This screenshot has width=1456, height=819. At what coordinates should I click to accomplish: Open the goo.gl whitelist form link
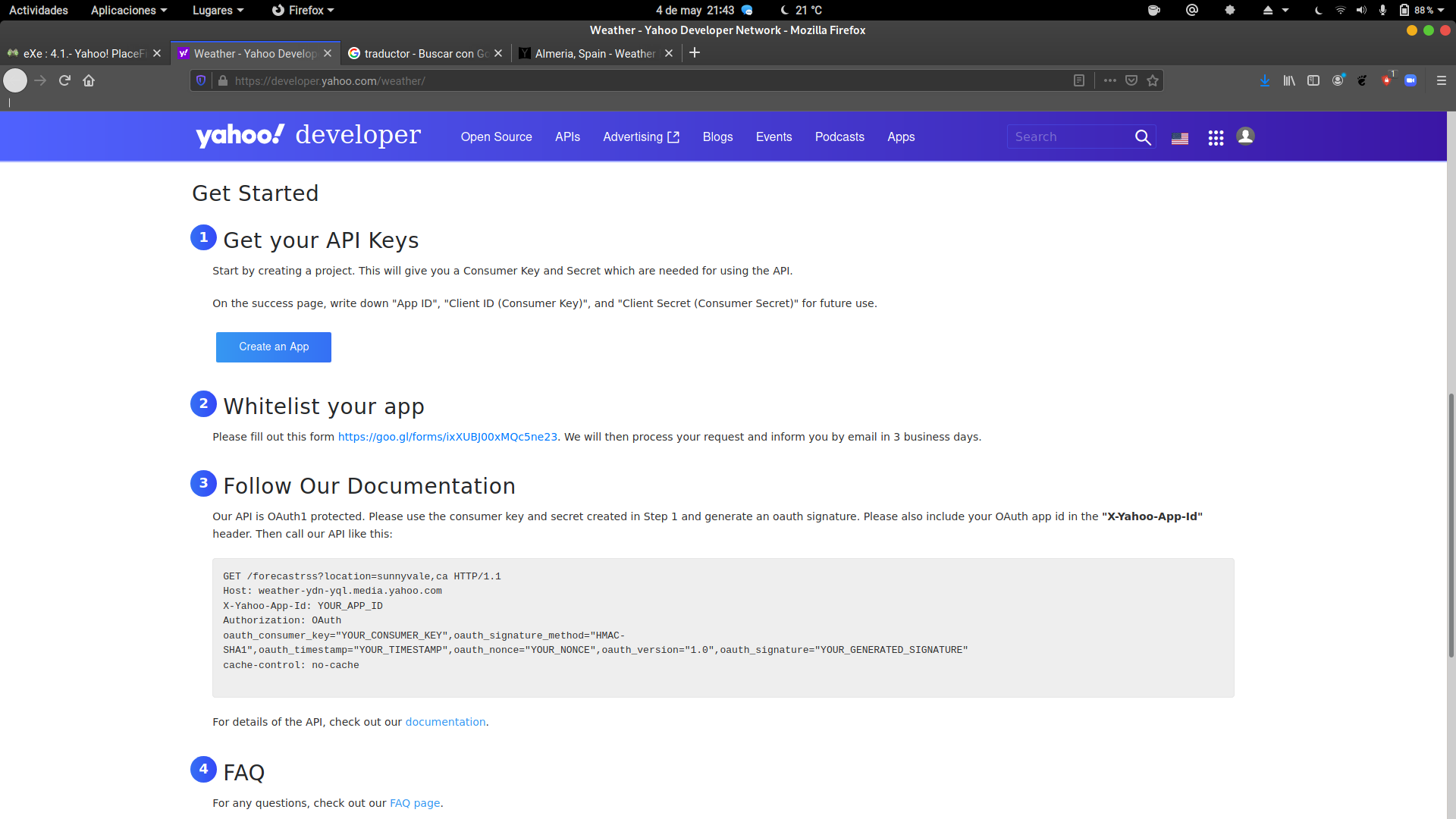coord(447,437)
